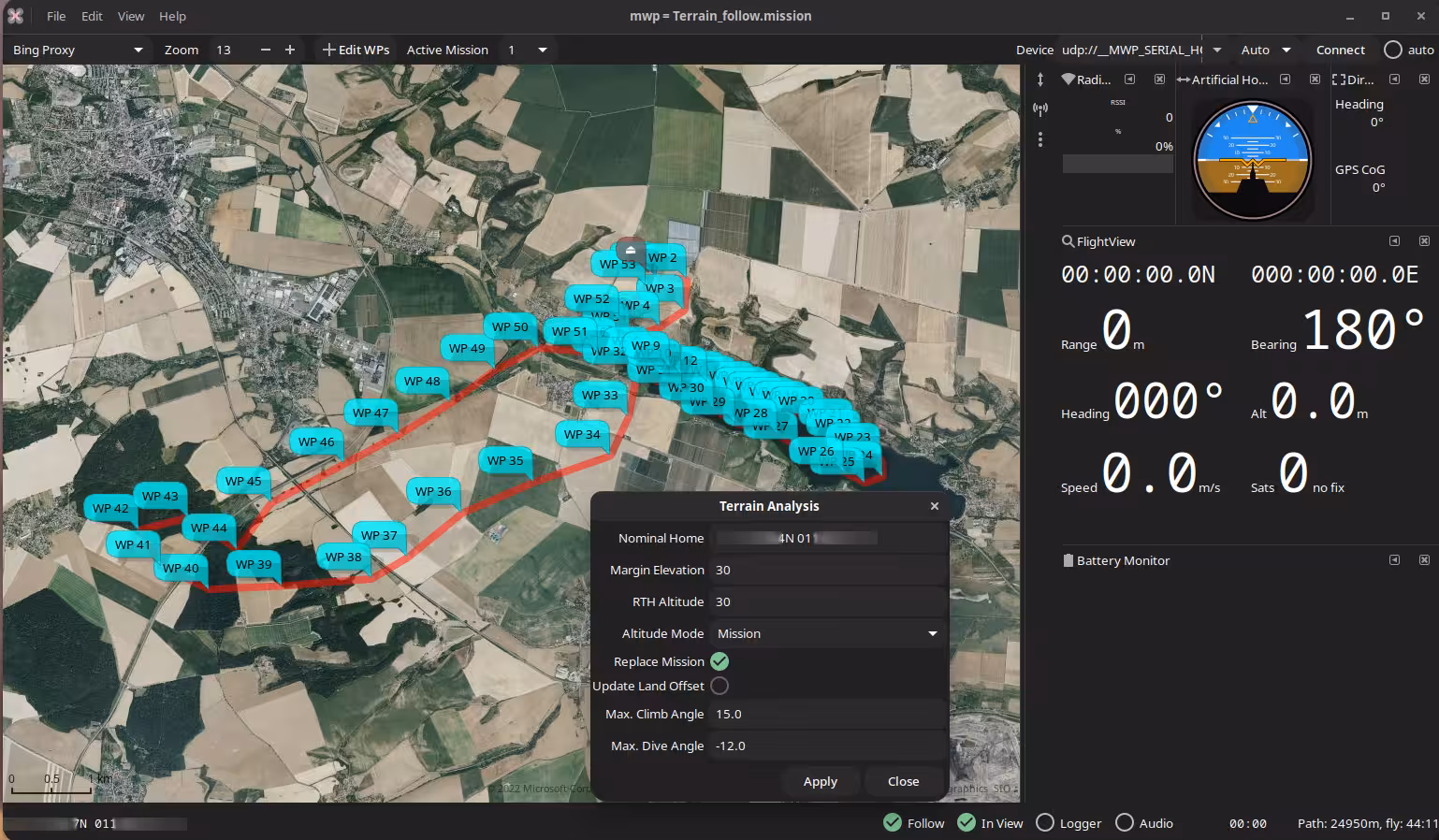Click the home marker icon on the map

[x=631, y=250]
